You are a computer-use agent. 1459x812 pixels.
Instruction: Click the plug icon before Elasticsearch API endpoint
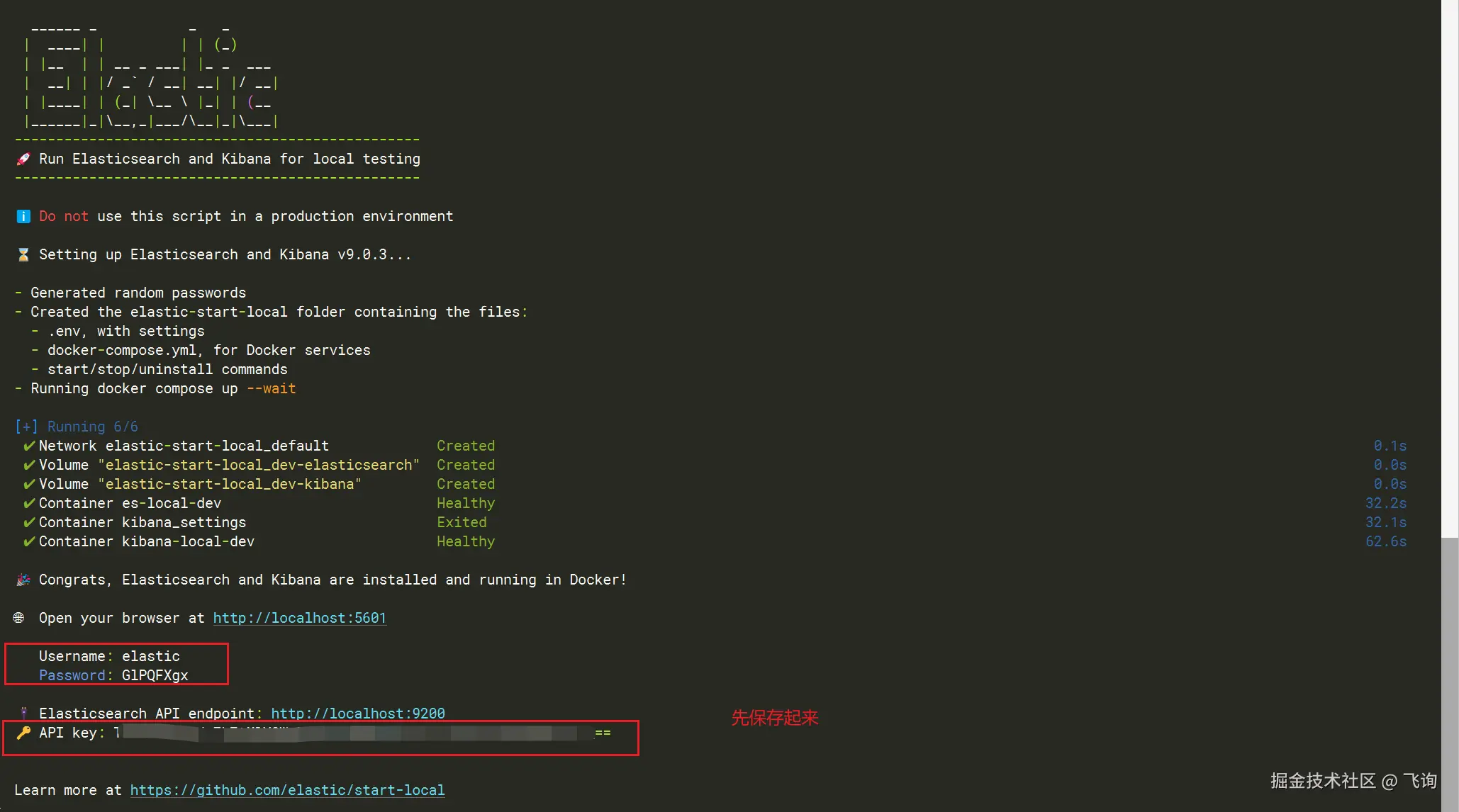(x=23, y=713)
